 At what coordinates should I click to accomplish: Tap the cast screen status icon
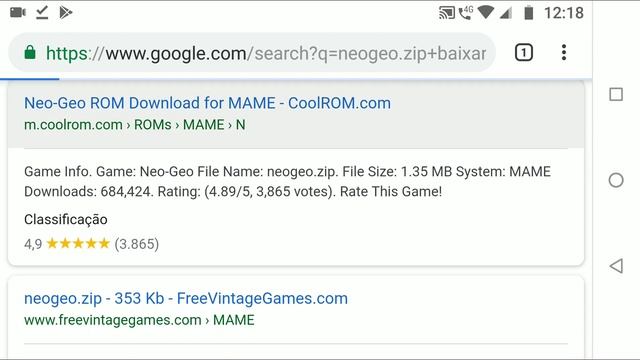pos(447,13)
